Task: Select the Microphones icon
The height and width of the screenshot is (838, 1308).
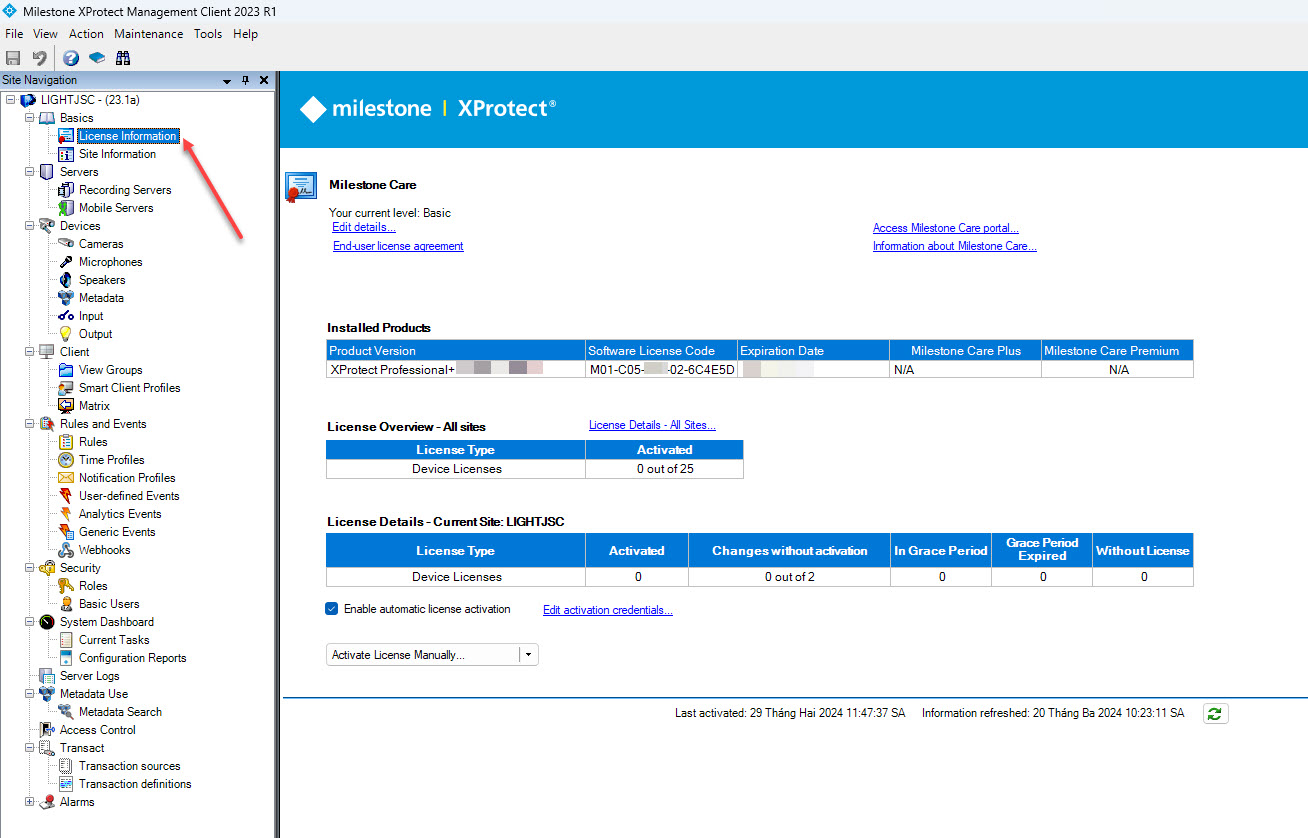Action: (66, 262)
